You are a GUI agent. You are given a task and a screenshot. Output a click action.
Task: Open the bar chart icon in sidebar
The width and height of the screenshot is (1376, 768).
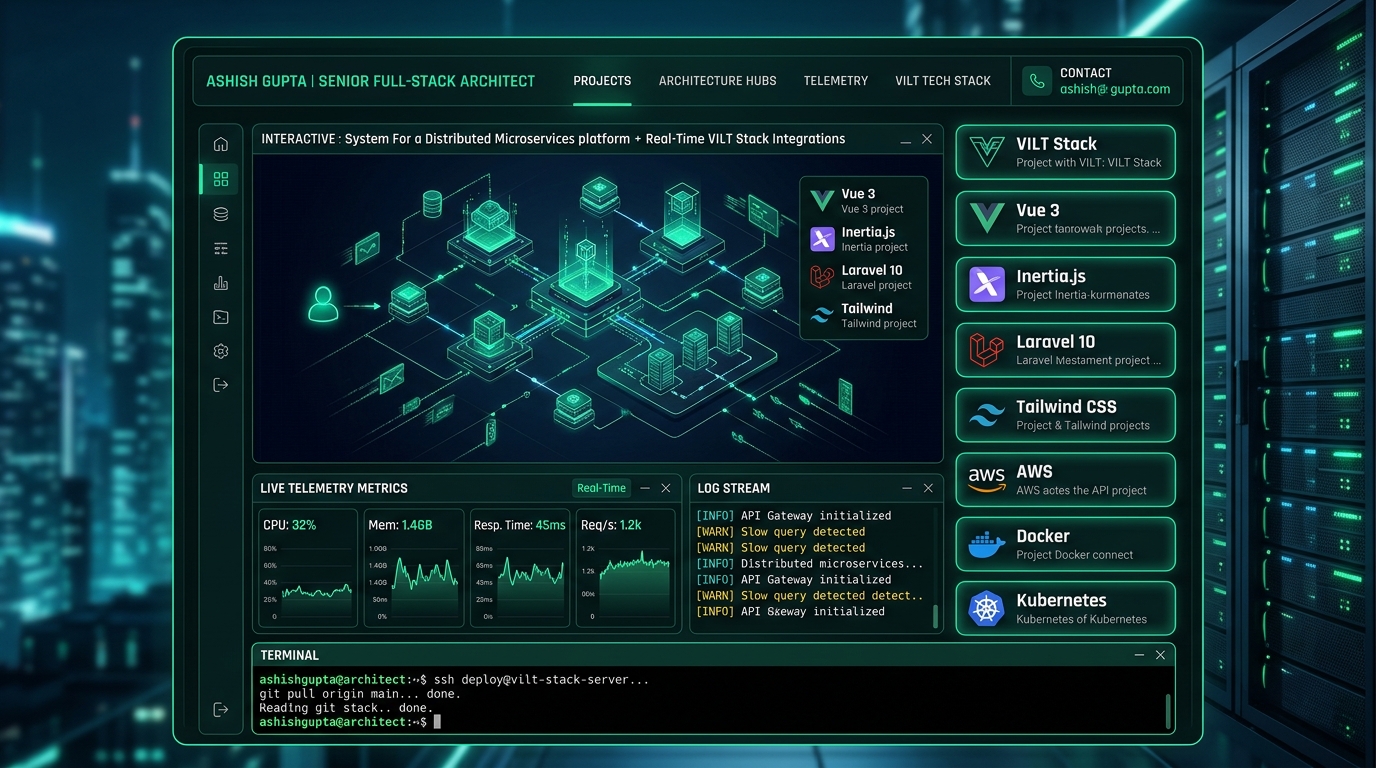[x=221, y=284]
